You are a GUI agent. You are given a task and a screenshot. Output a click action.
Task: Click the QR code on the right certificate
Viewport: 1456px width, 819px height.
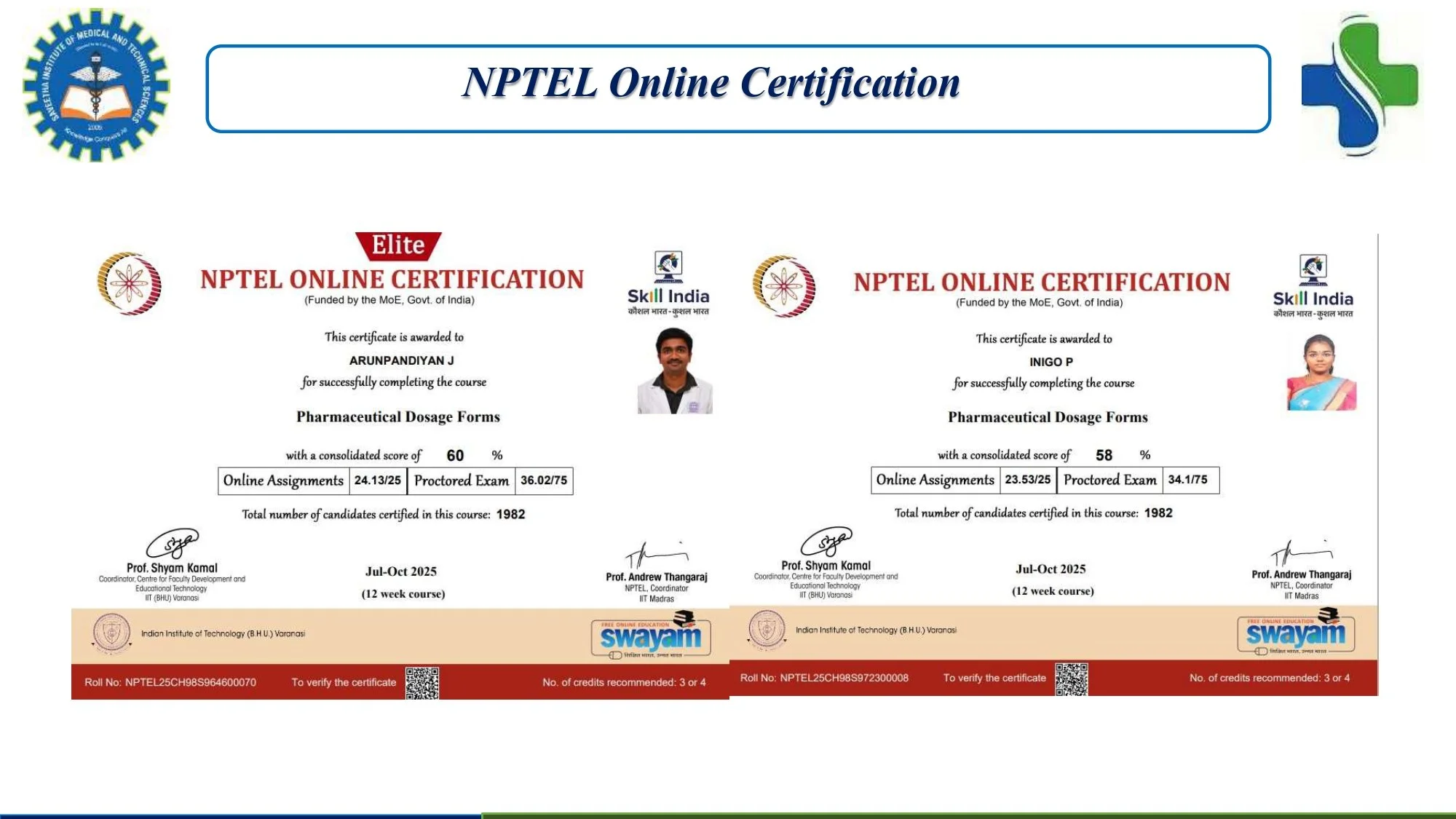(x=1072, y=679)
